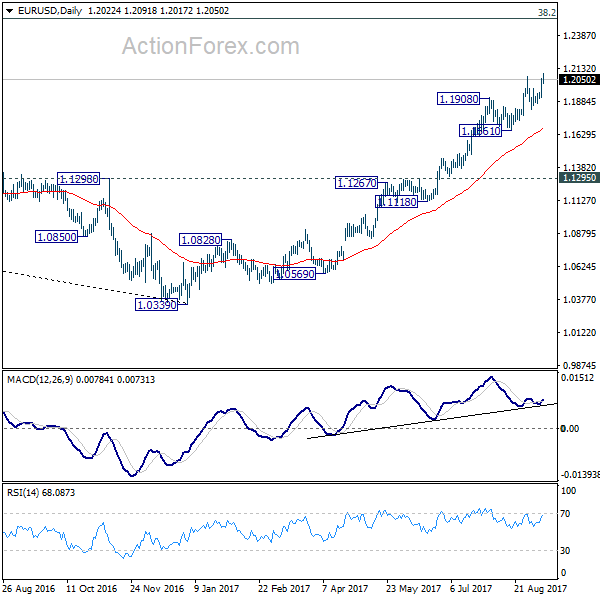Select the 1.19080 price label

click(x=458, y=99)
